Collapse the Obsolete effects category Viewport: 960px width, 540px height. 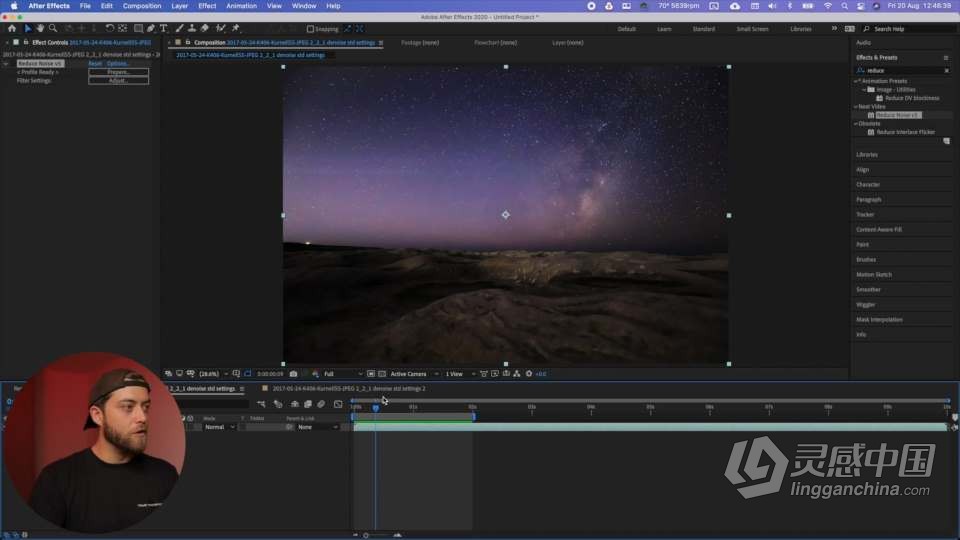(856, 124)
